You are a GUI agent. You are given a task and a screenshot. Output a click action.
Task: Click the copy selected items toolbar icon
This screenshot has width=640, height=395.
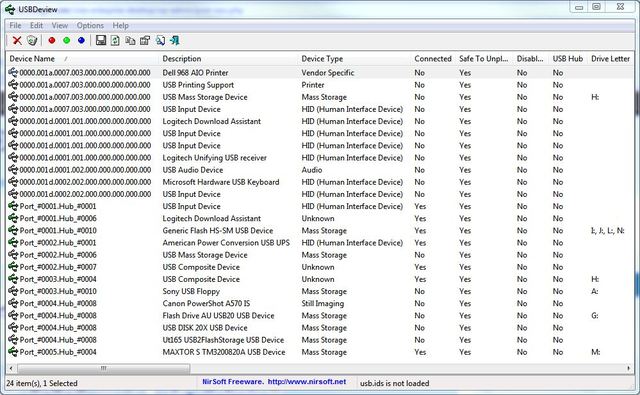[130, 40]
